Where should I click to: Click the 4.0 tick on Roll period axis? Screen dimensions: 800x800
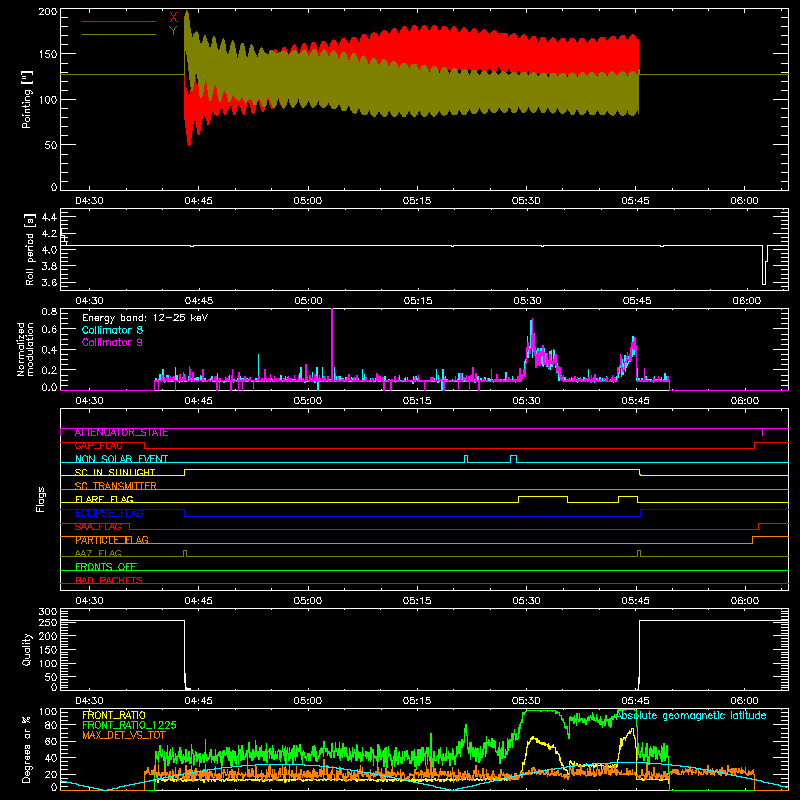(49, 251)
